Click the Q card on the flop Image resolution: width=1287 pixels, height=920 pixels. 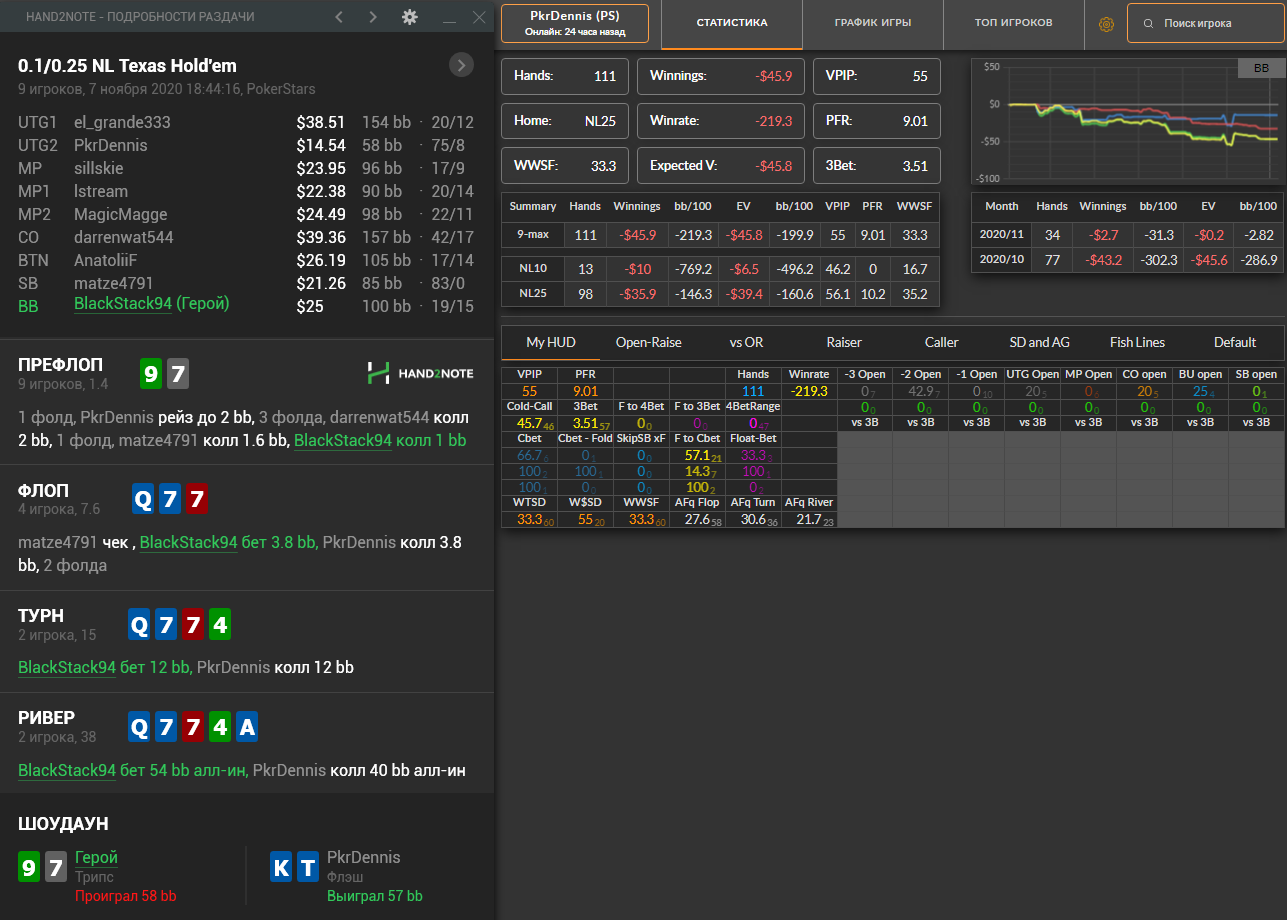pyautogui.click(x=143, y=500)
